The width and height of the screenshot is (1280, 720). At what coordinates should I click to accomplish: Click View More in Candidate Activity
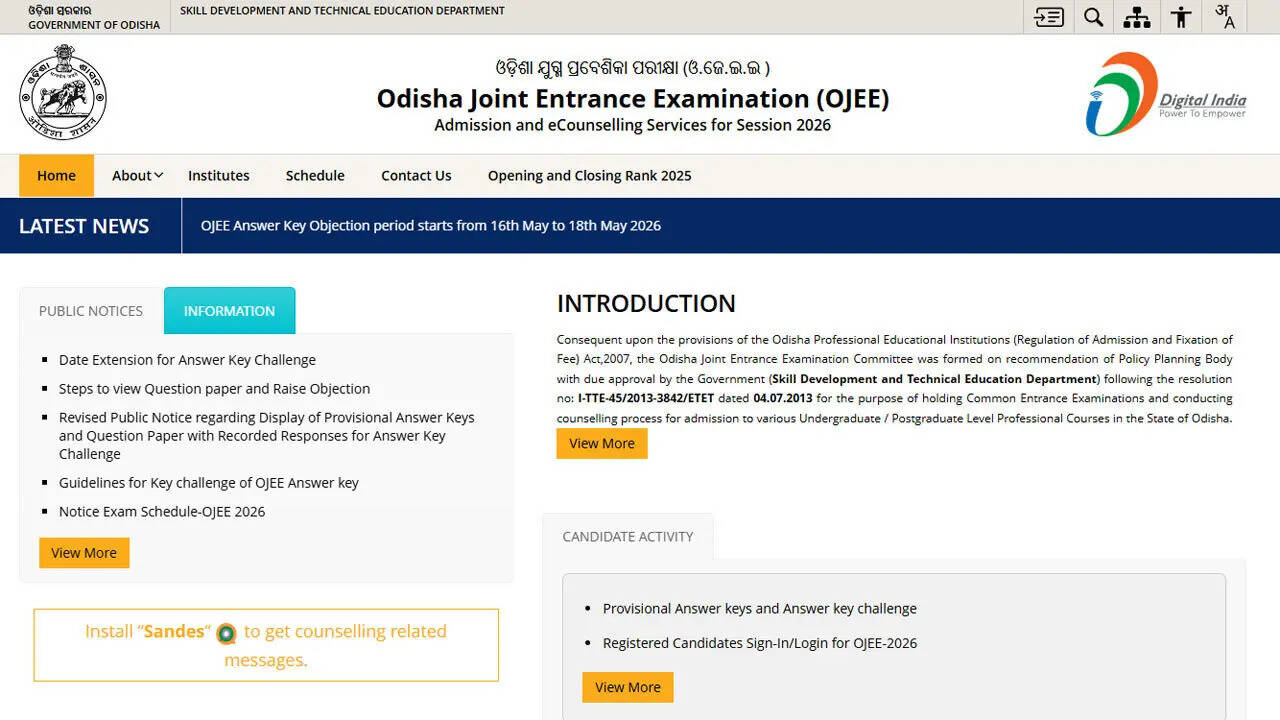628,687
